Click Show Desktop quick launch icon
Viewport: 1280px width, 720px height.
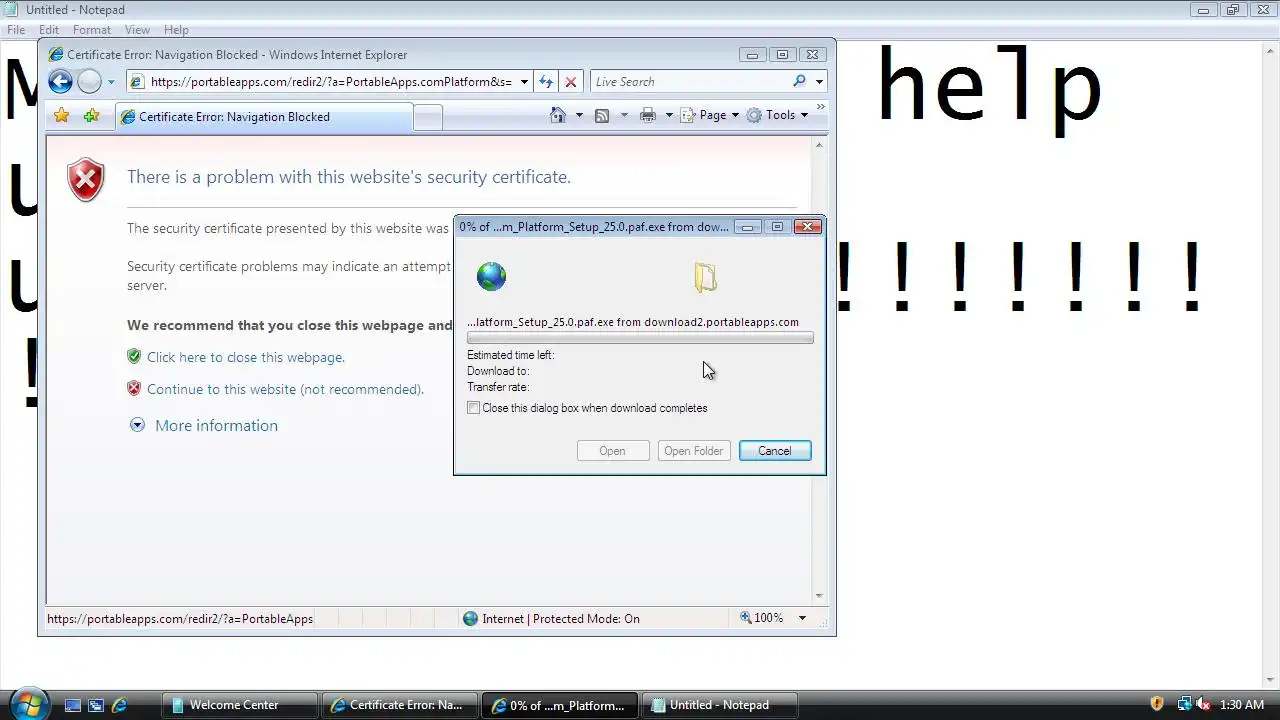(73, 705)
